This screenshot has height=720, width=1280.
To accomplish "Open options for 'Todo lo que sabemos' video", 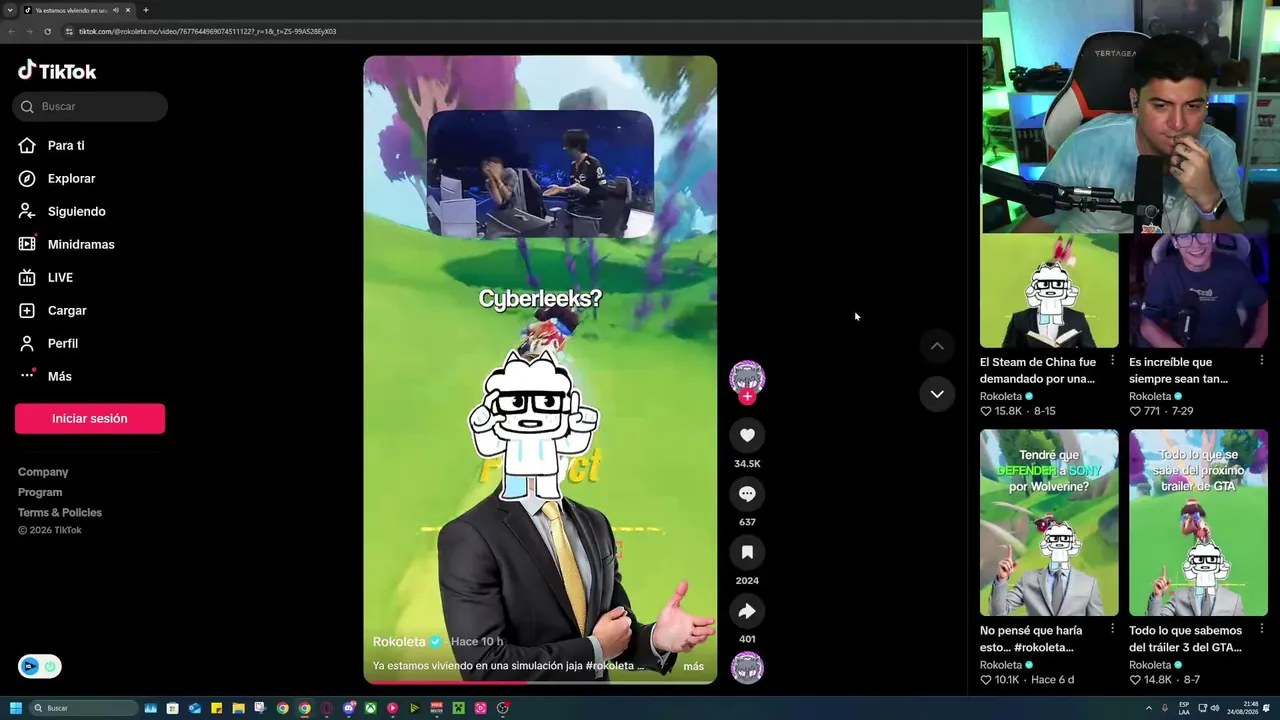I will [1261, 629].
